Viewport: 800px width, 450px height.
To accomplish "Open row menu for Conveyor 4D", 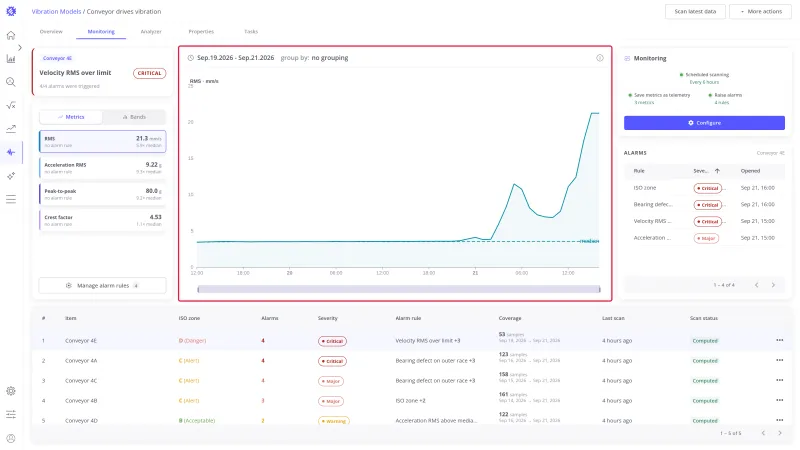I will point(779,420).
